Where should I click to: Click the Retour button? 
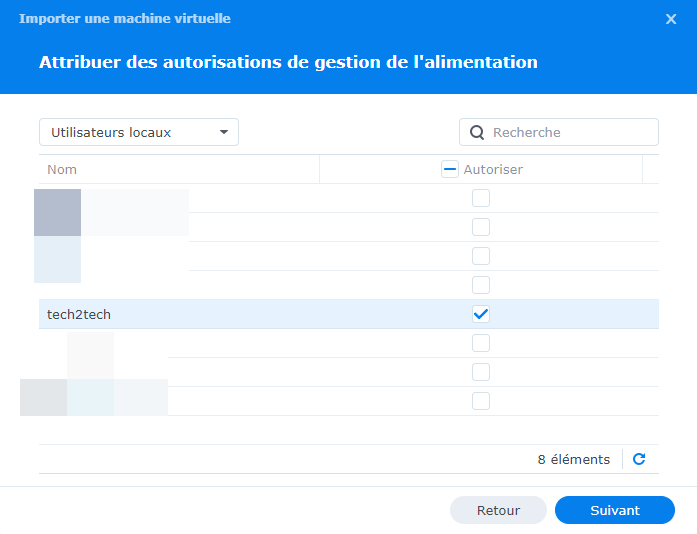click(498, 510)
